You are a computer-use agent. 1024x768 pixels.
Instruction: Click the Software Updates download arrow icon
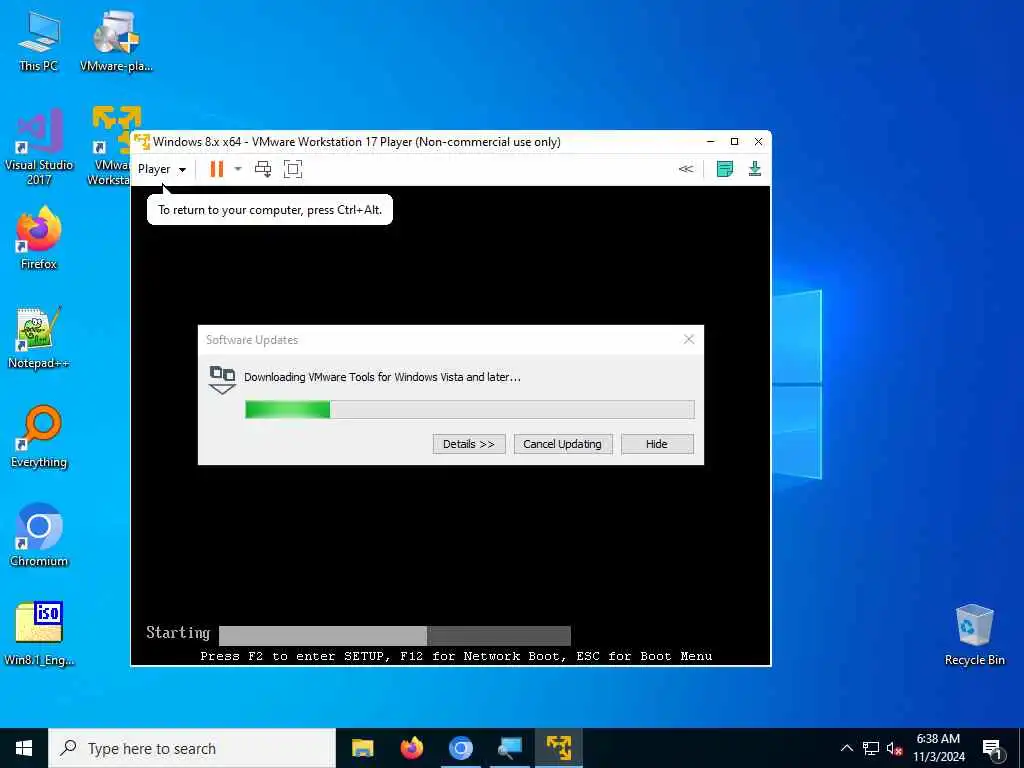[222, 380]
